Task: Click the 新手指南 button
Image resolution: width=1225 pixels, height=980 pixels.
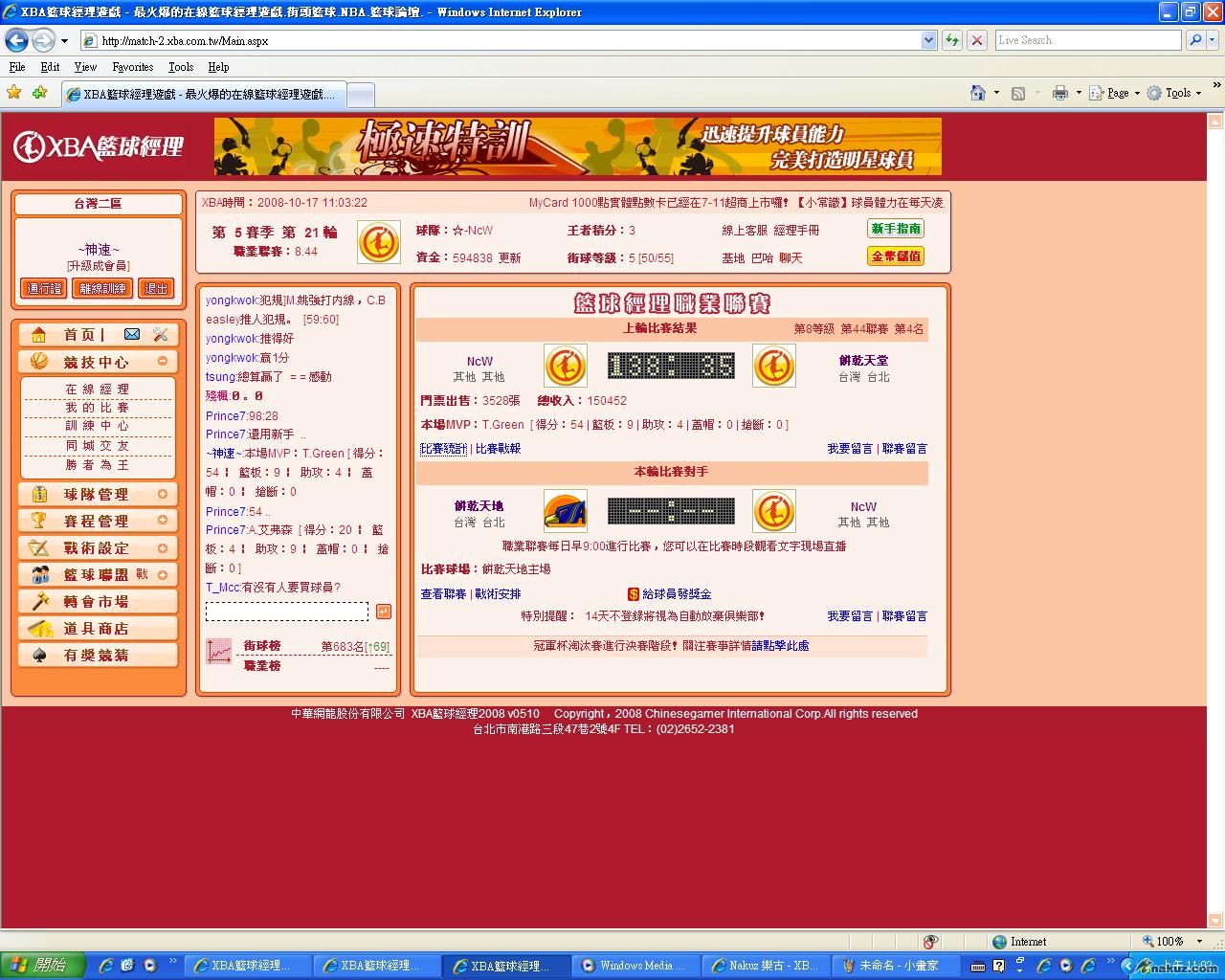Action: pos(896,229)
